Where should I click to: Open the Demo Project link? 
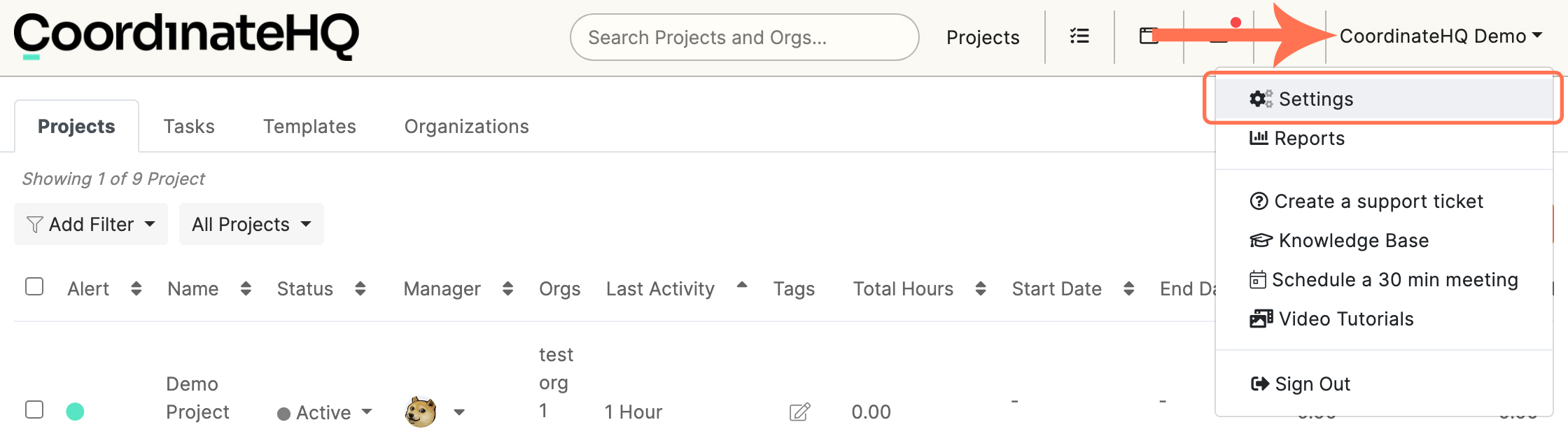197,398
